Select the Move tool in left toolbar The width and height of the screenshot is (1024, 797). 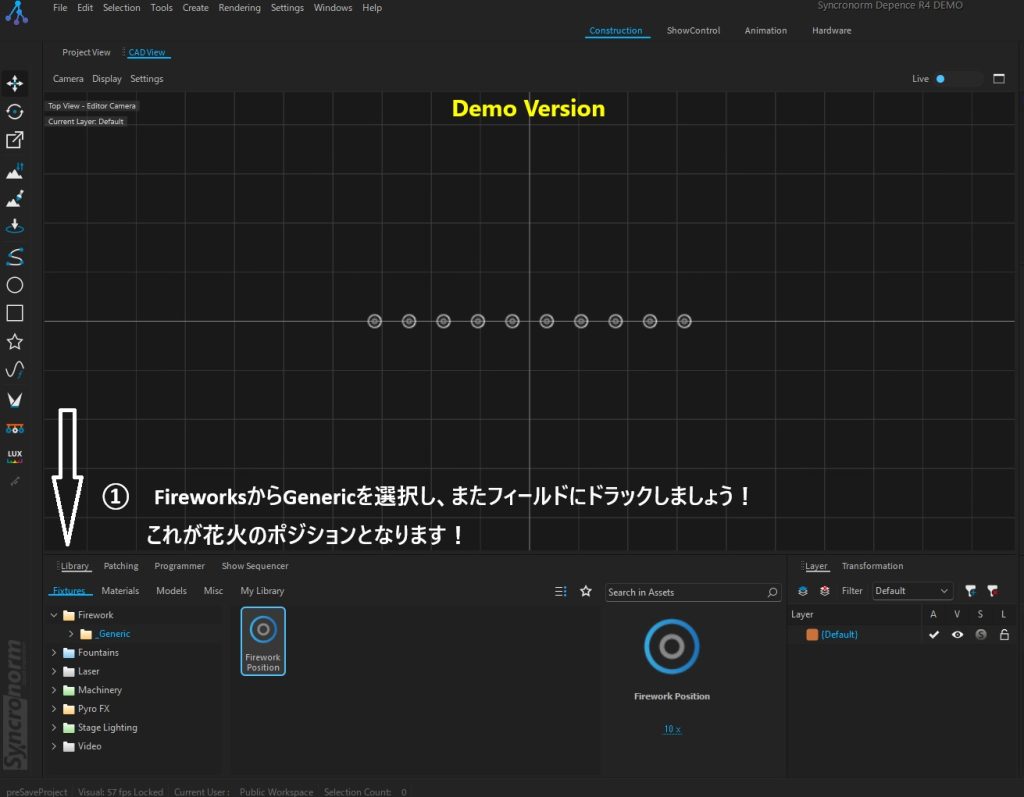pyautogui.click(x=15, y=83)
